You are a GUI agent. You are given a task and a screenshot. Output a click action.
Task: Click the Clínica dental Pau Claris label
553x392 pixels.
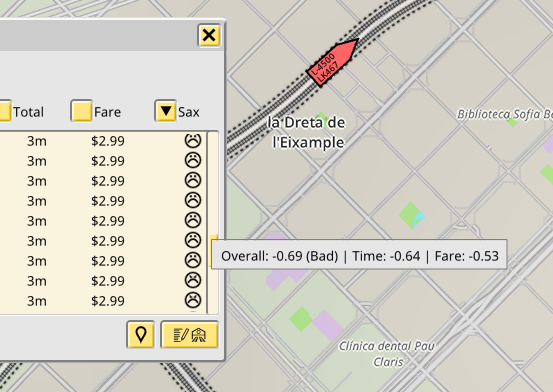387,354
